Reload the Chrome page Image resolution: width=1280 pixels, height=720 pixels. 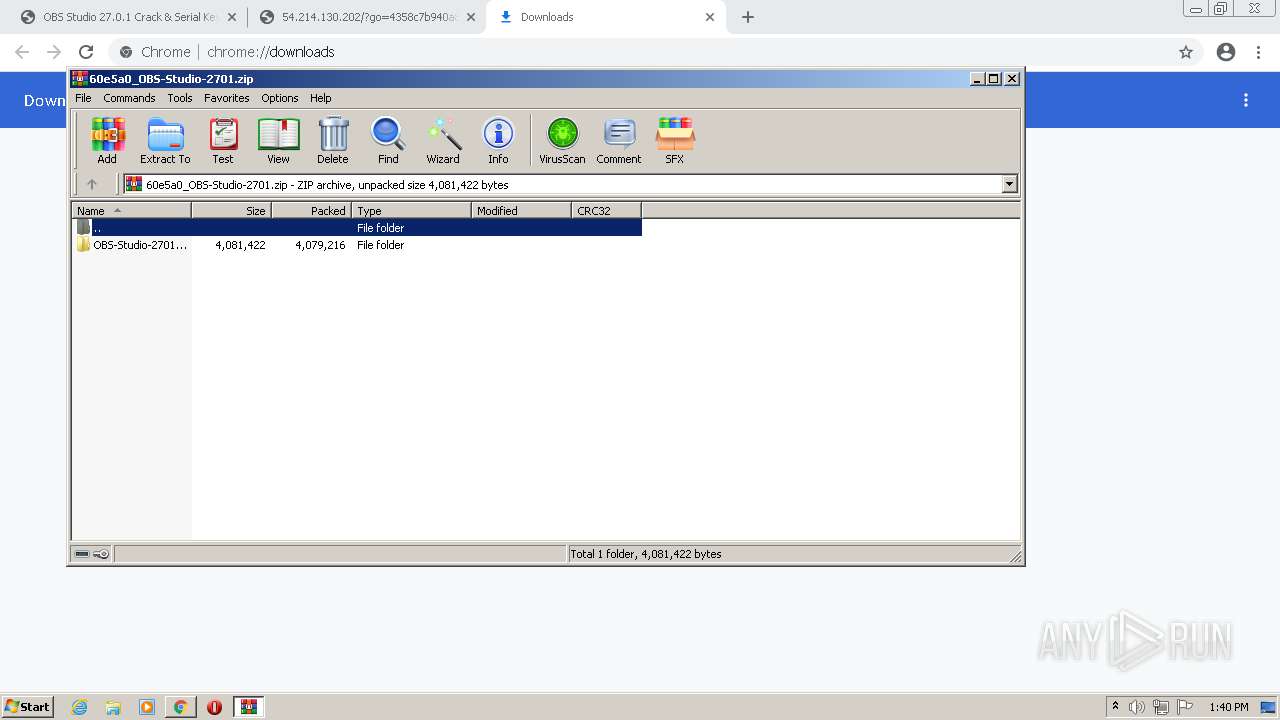(86, 52)
